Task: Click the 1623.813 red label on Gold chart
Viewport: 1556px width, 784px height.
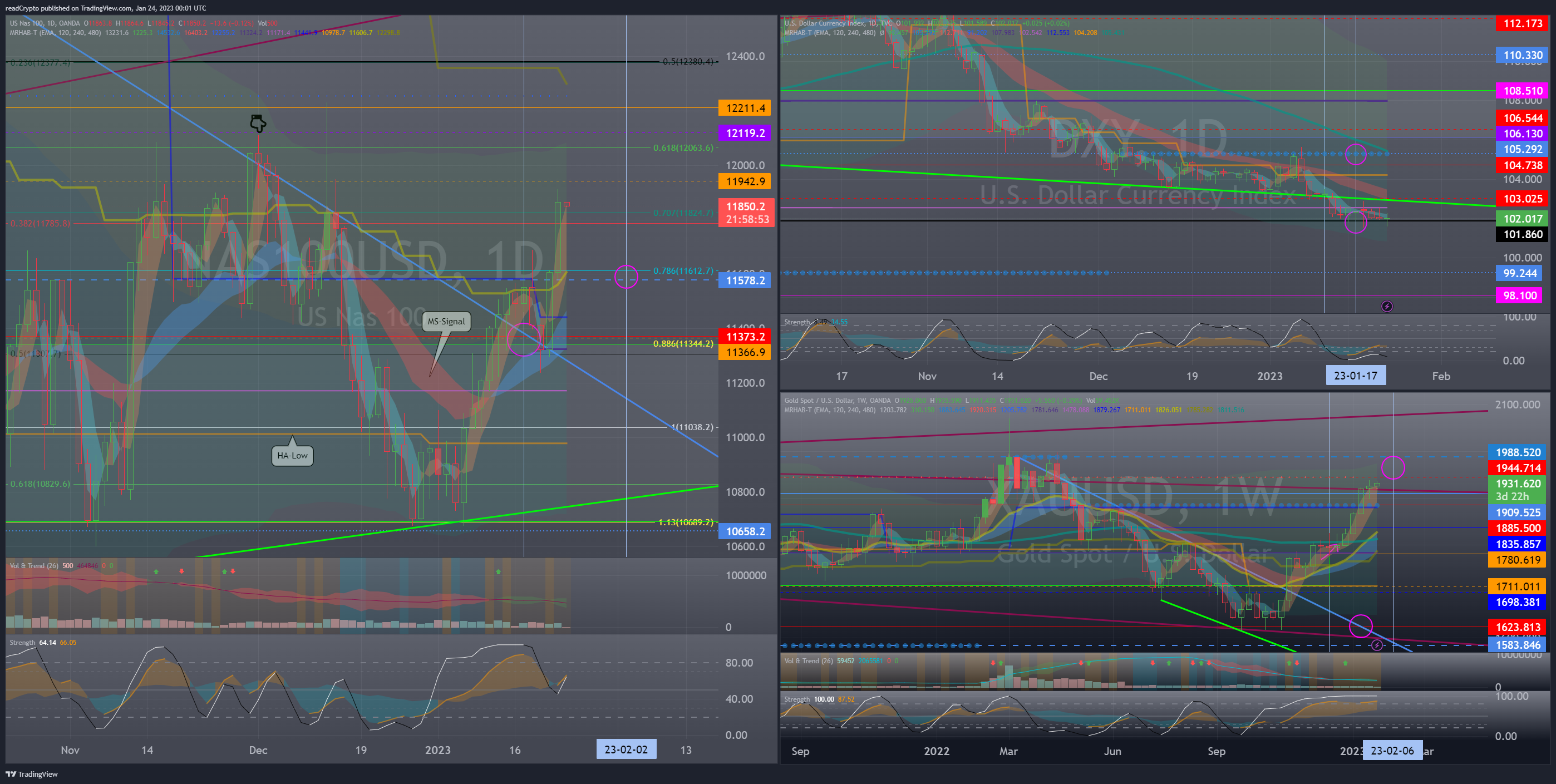Action: point(1518,627)
